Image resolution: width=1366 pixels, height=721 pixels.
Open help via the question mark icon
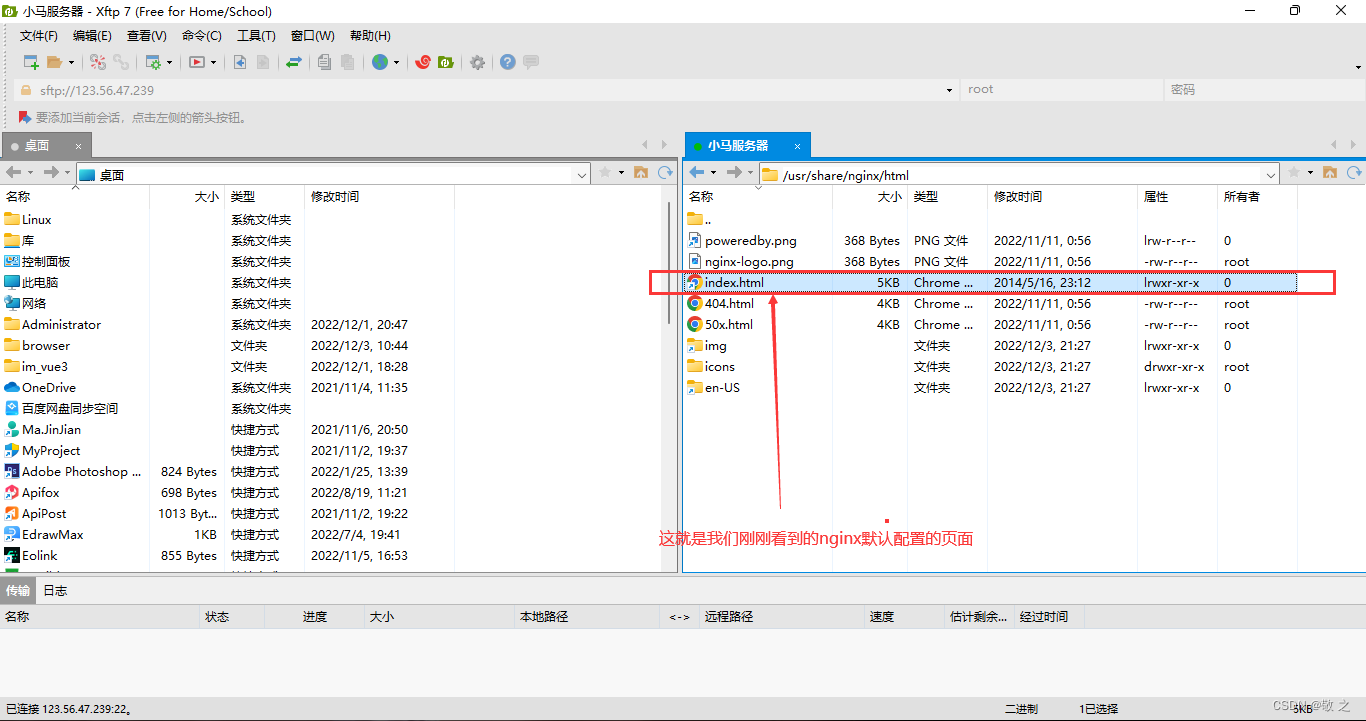[508, 62]
